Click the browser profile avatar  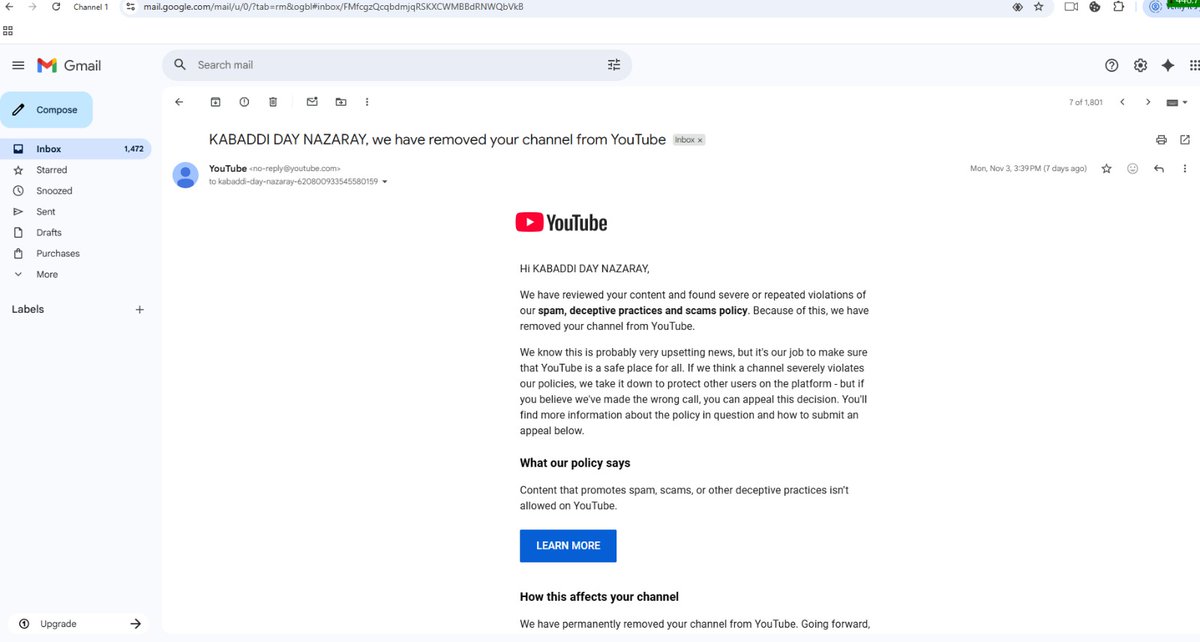[1156, 6]
